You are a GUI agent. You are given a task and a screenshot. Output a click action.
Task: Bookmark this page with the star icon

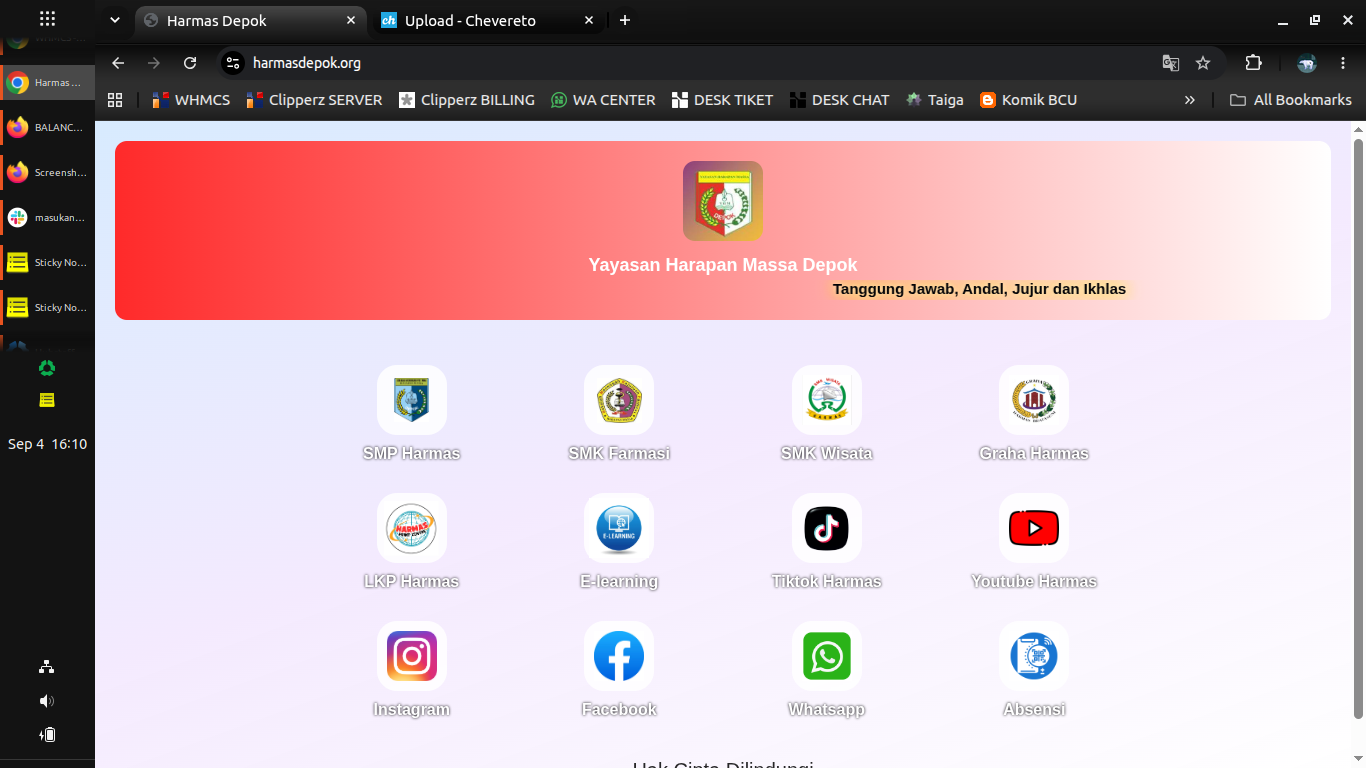point(1203,63)
